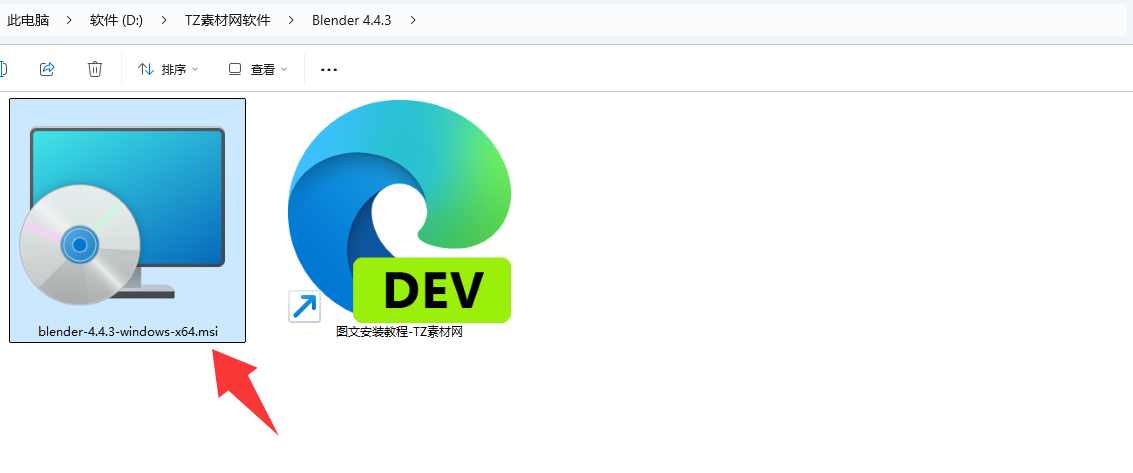Expand chevron after 软件 (D:) breadcrumb
The height and width of the screenshot is (473, 1133).
(164, 20)
